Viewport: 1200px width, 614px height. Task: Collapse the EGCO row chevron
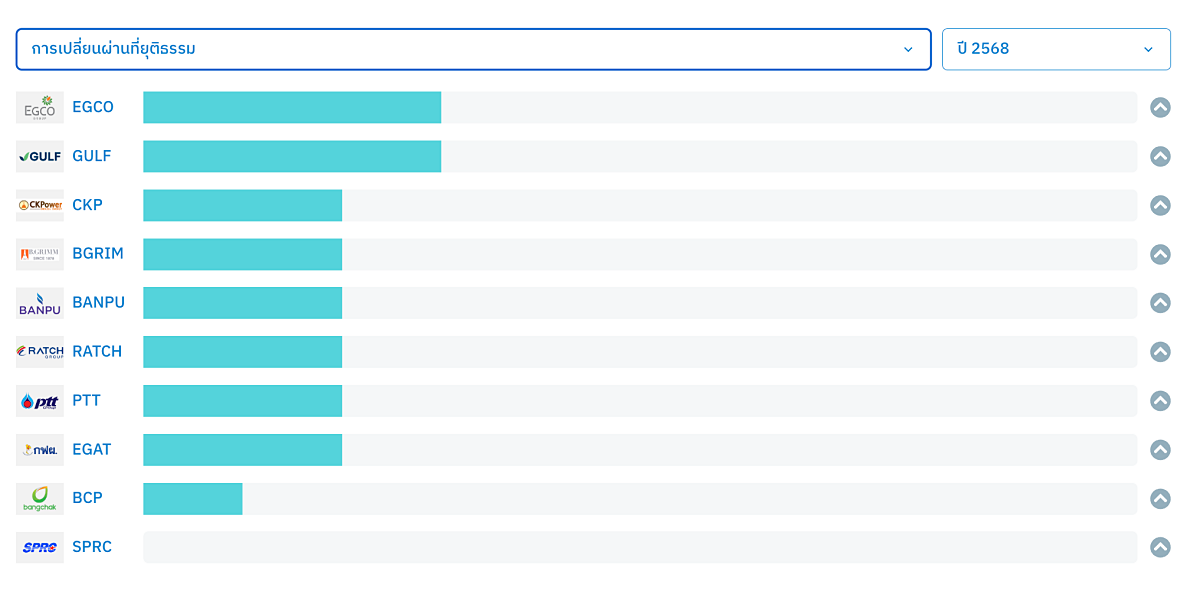(1160, 108)
